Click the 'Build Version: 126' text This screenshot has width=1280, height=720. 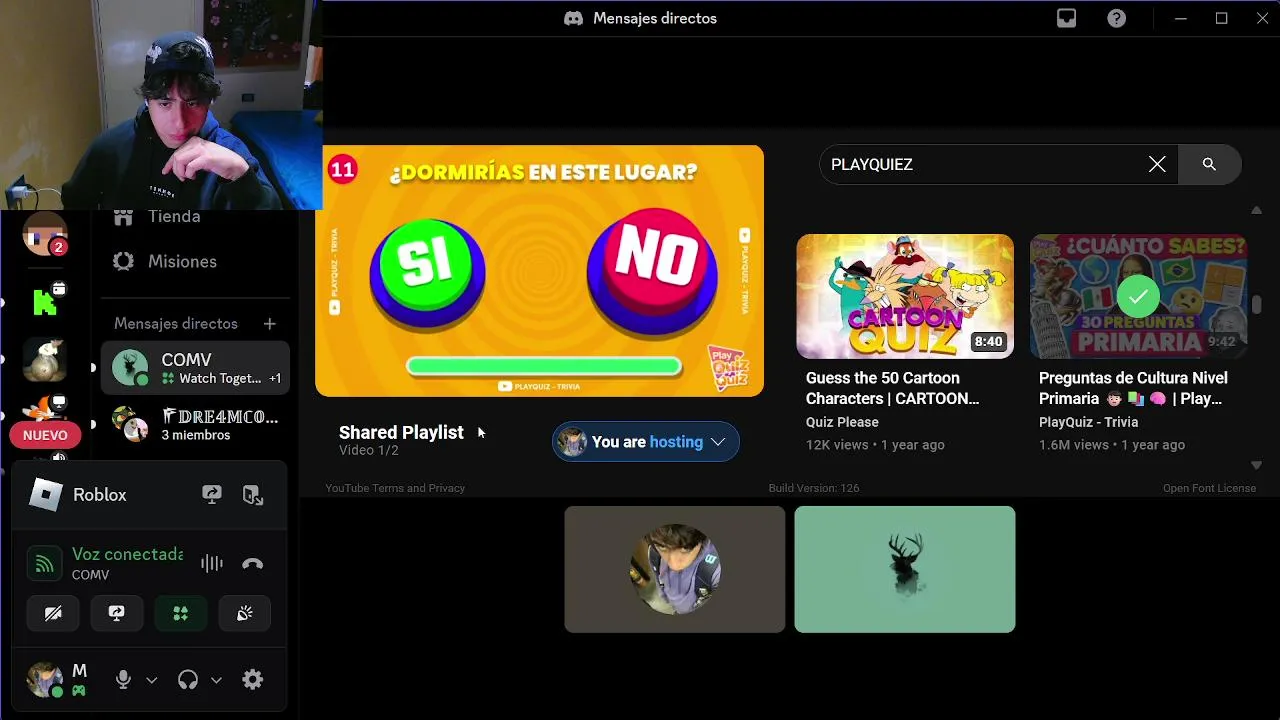(814, 488)
